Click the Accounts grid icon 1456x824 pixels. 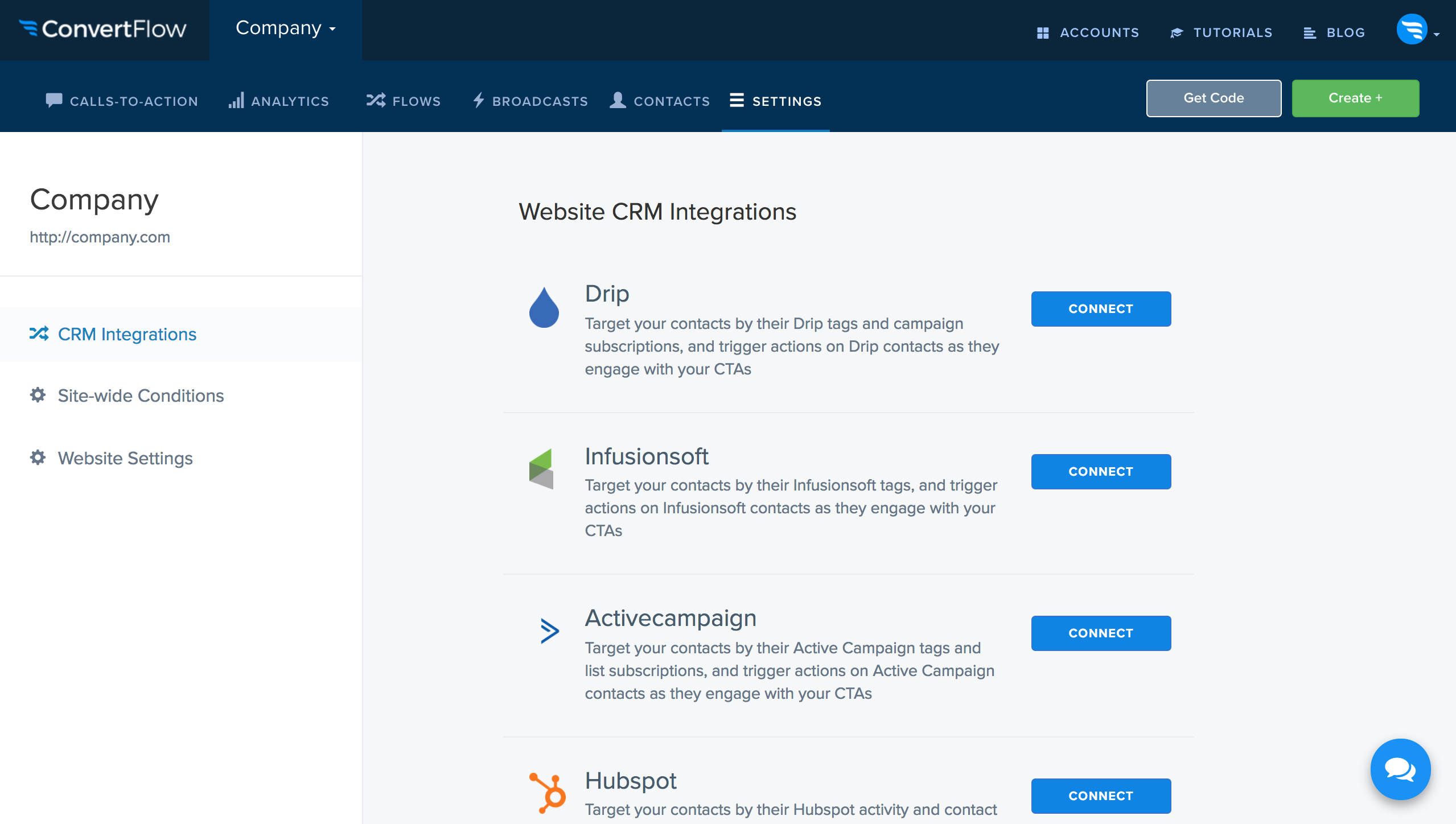(1042, 33)
